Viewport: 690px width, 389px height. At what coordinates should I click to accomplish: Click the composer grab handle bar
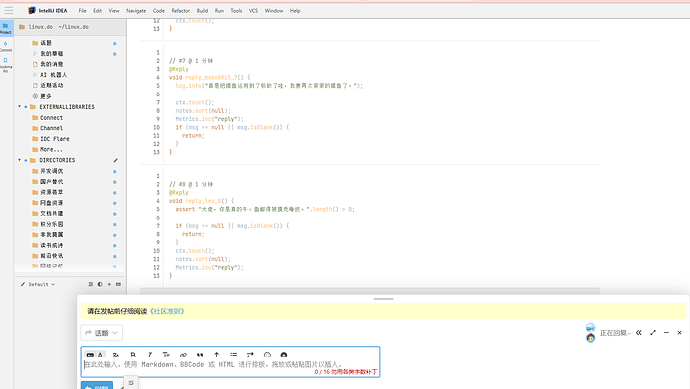point(383,299)
